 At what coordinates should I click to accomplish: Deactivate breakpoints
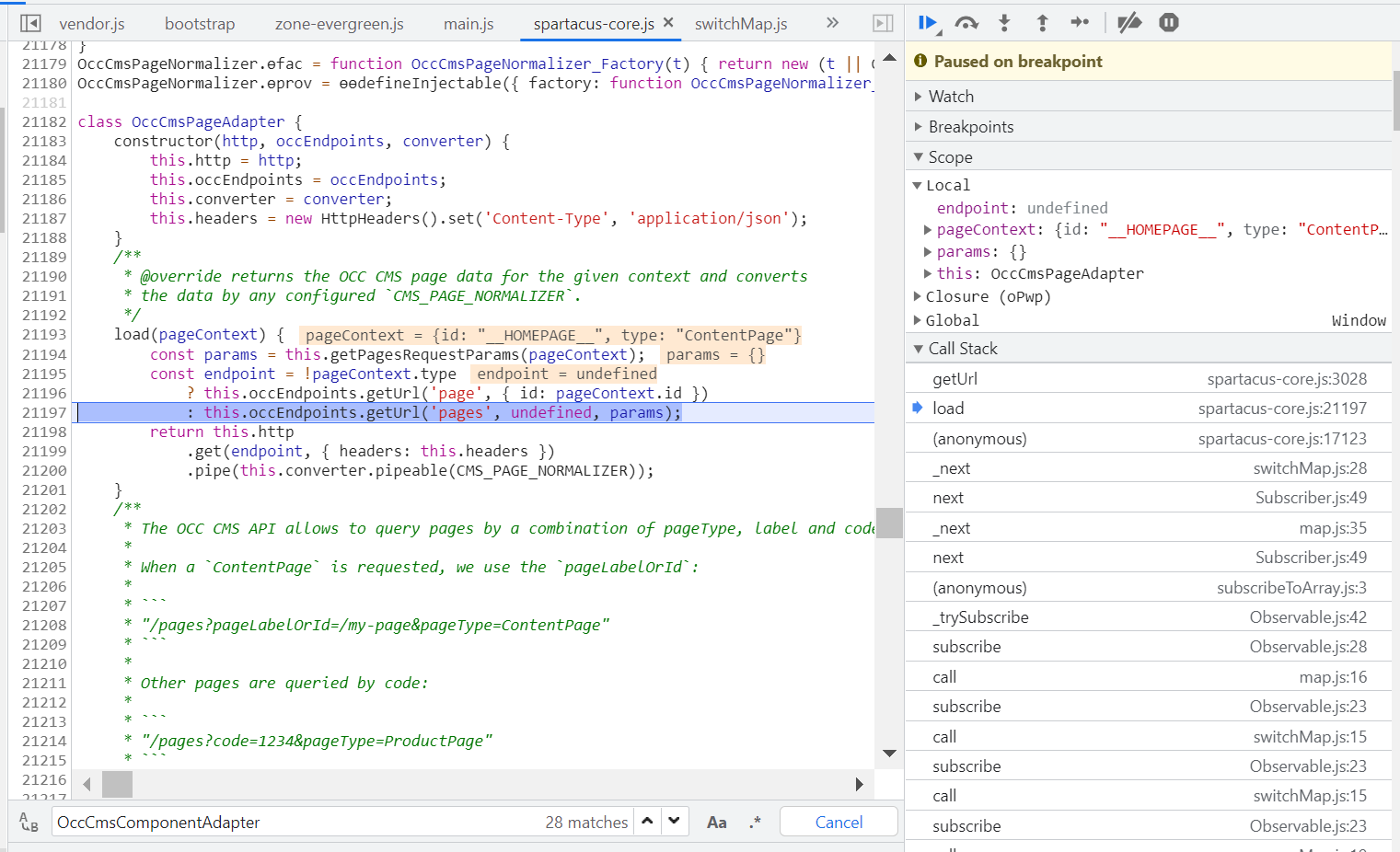(x=1129, y=23)
